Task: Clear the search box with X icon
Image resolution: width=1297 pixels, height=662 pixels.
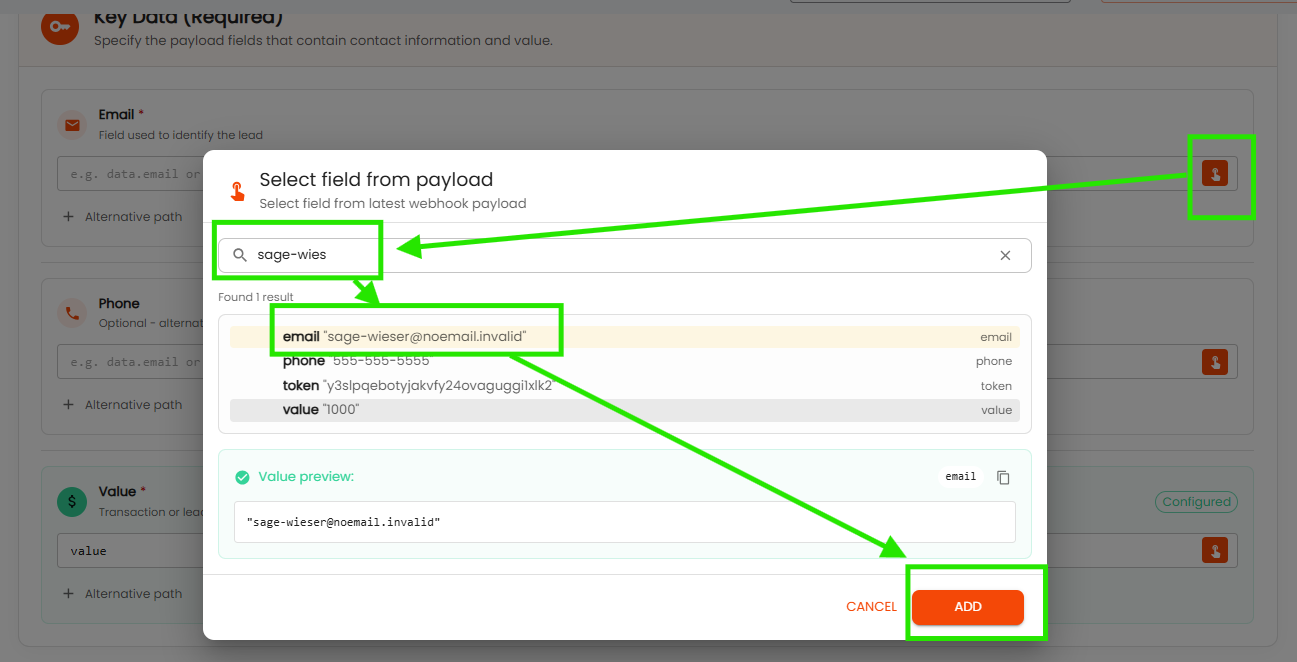Action: [1005, 255]
